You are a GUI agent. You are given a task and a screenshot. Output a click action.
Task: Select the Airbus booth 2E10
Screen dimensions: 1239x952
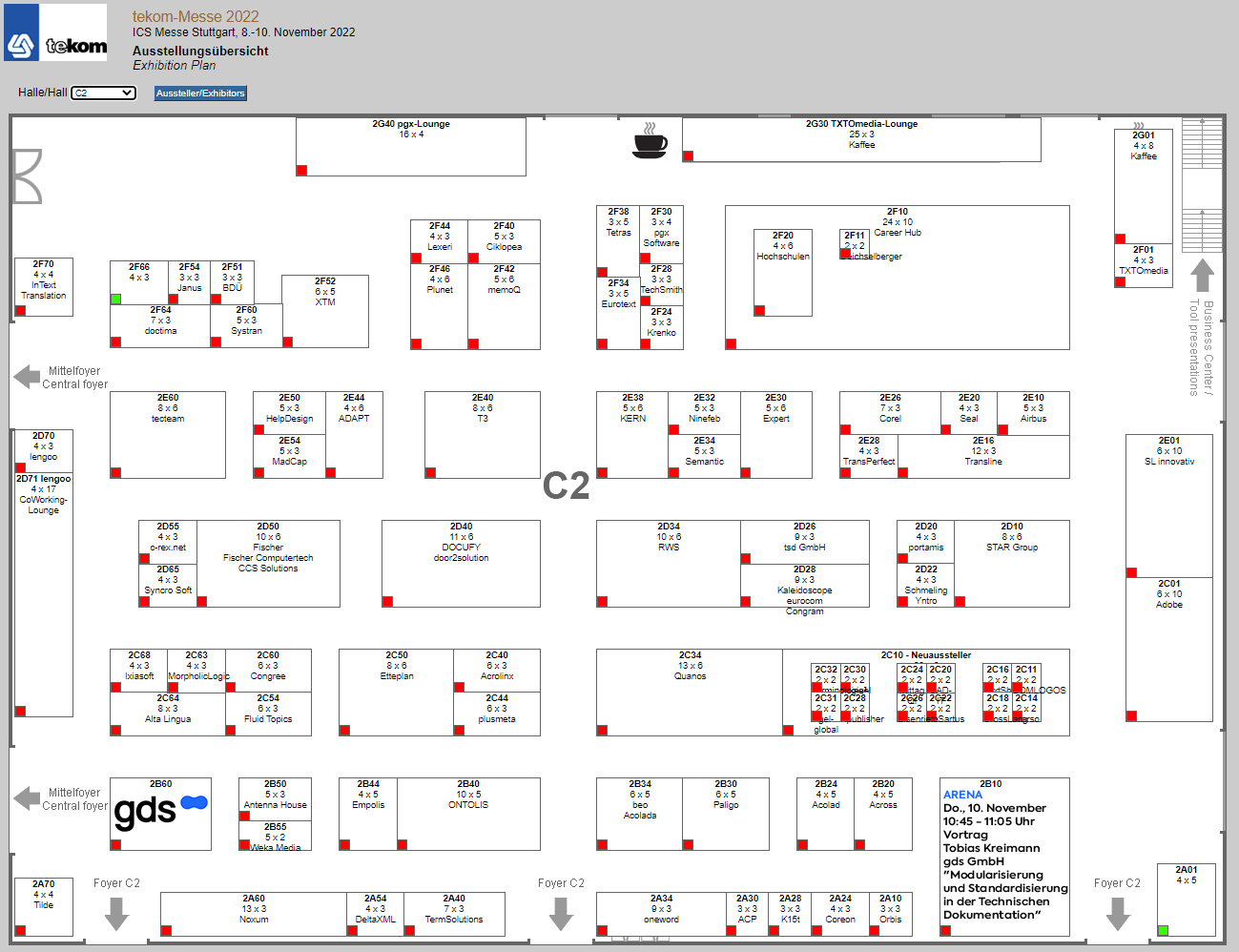(1033, 413)
